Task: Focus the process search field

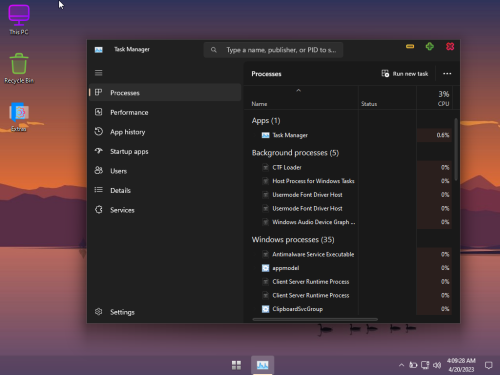Action: pos(273,50)
